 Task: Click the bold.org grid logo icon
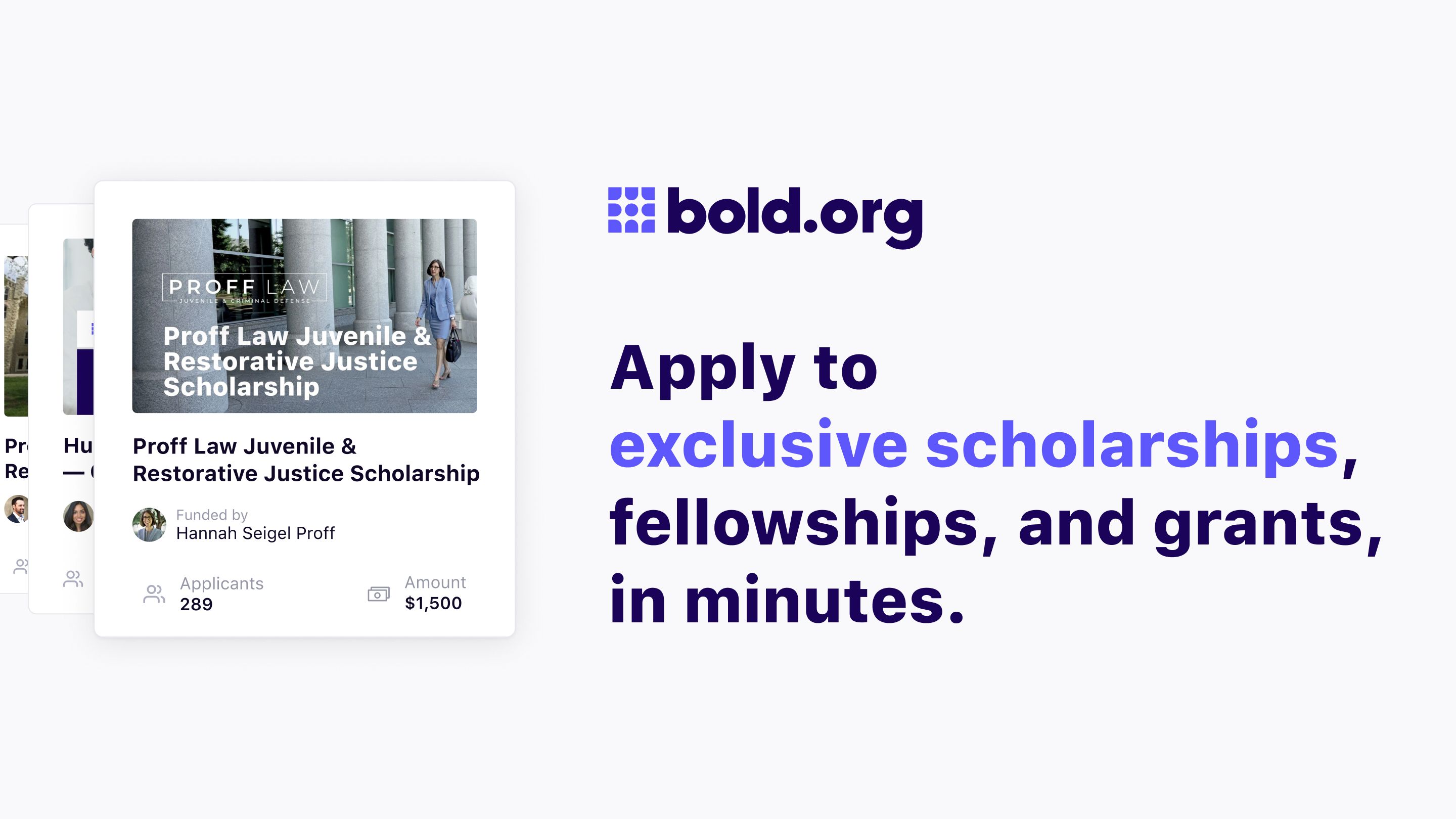pyautogui.click(x=631, y=210)
